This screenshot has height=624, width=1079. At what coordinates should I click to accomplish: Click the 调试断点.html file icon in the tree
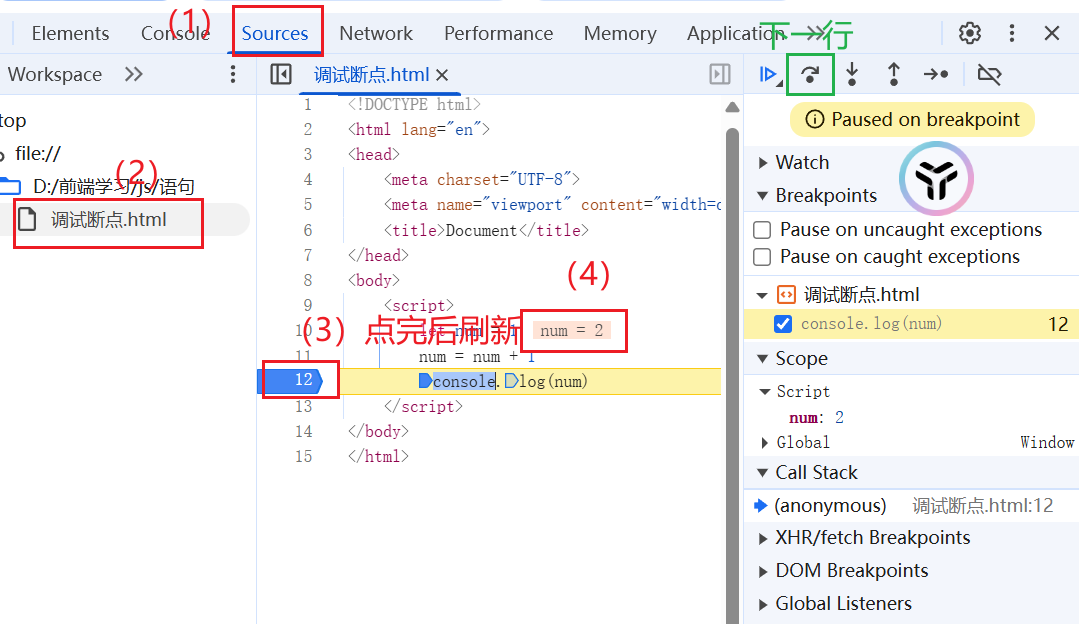point(27,219)
